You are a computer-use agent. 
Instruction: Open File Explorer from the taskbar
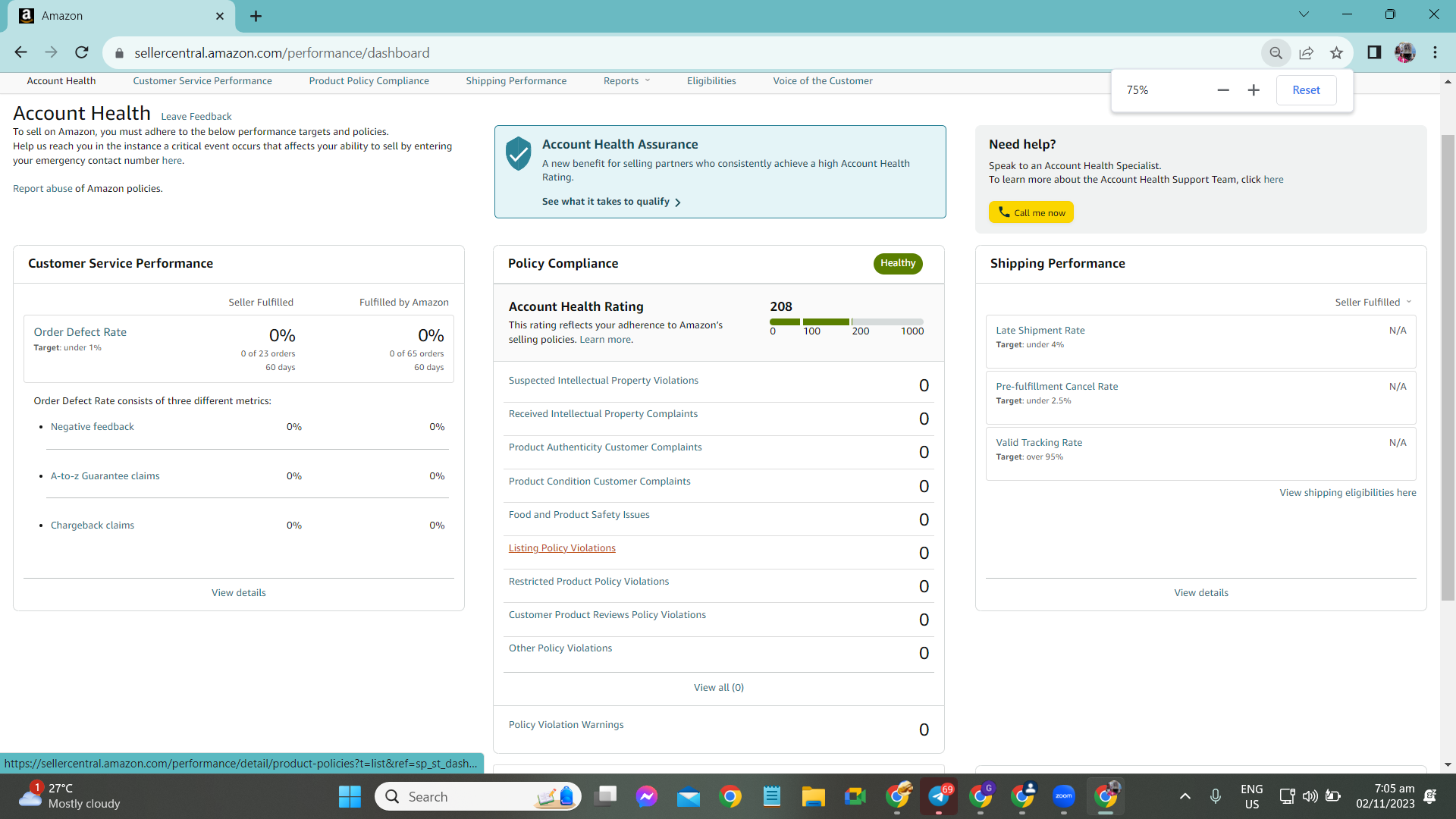(814, 797)
